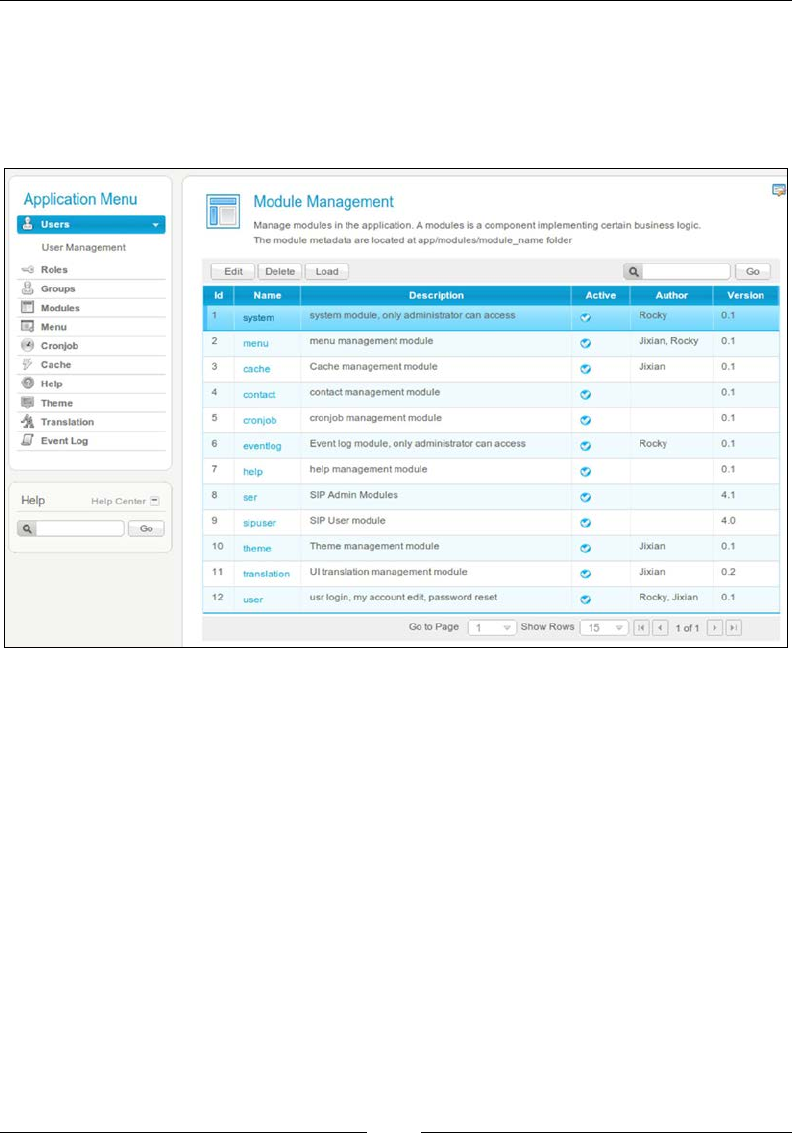Toggle Active check for sipuser module
The width and height of the screenshot is (792, 1142).
click(586, 522)
